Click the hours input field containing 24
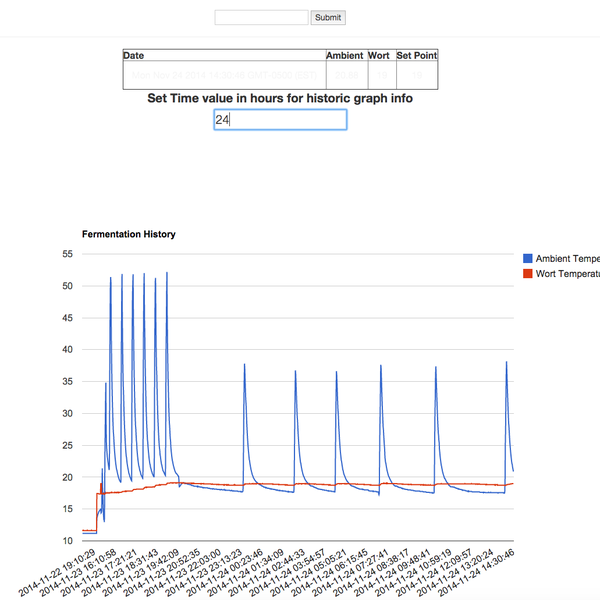 tap(280, 120)
